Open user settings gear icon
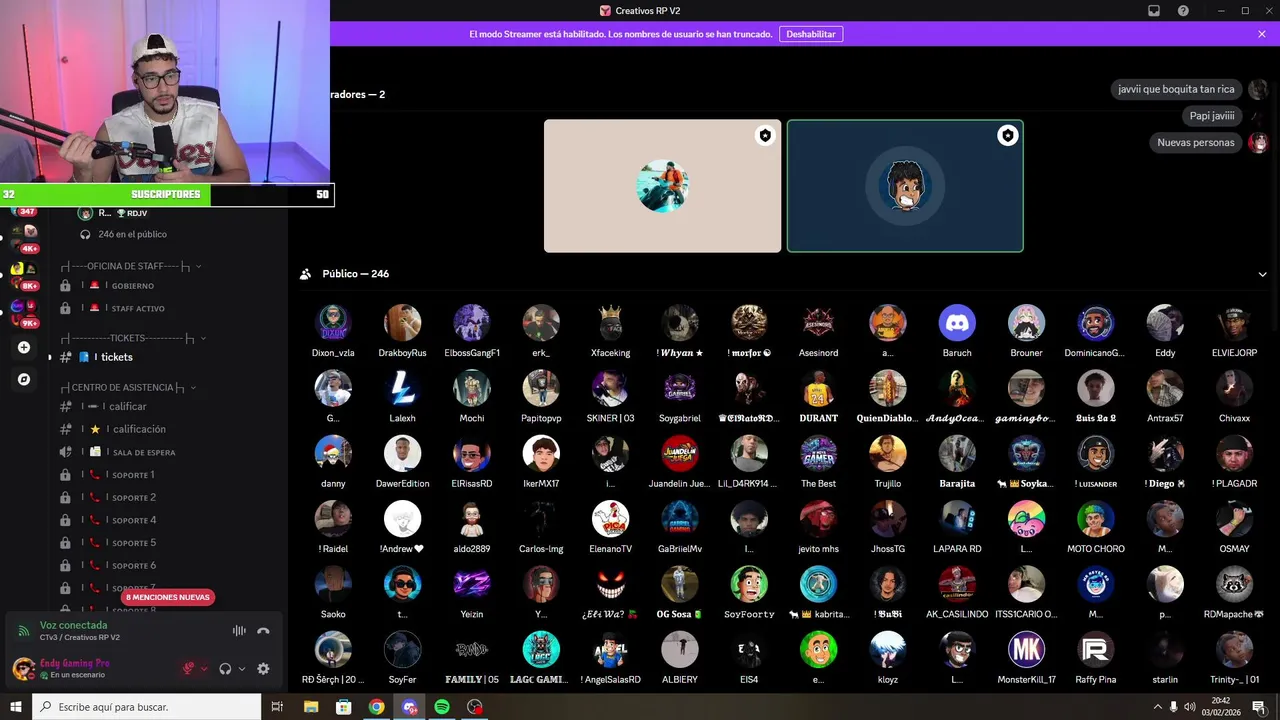1280x720 pixels. pyautogui.click(x=263, y=669)
